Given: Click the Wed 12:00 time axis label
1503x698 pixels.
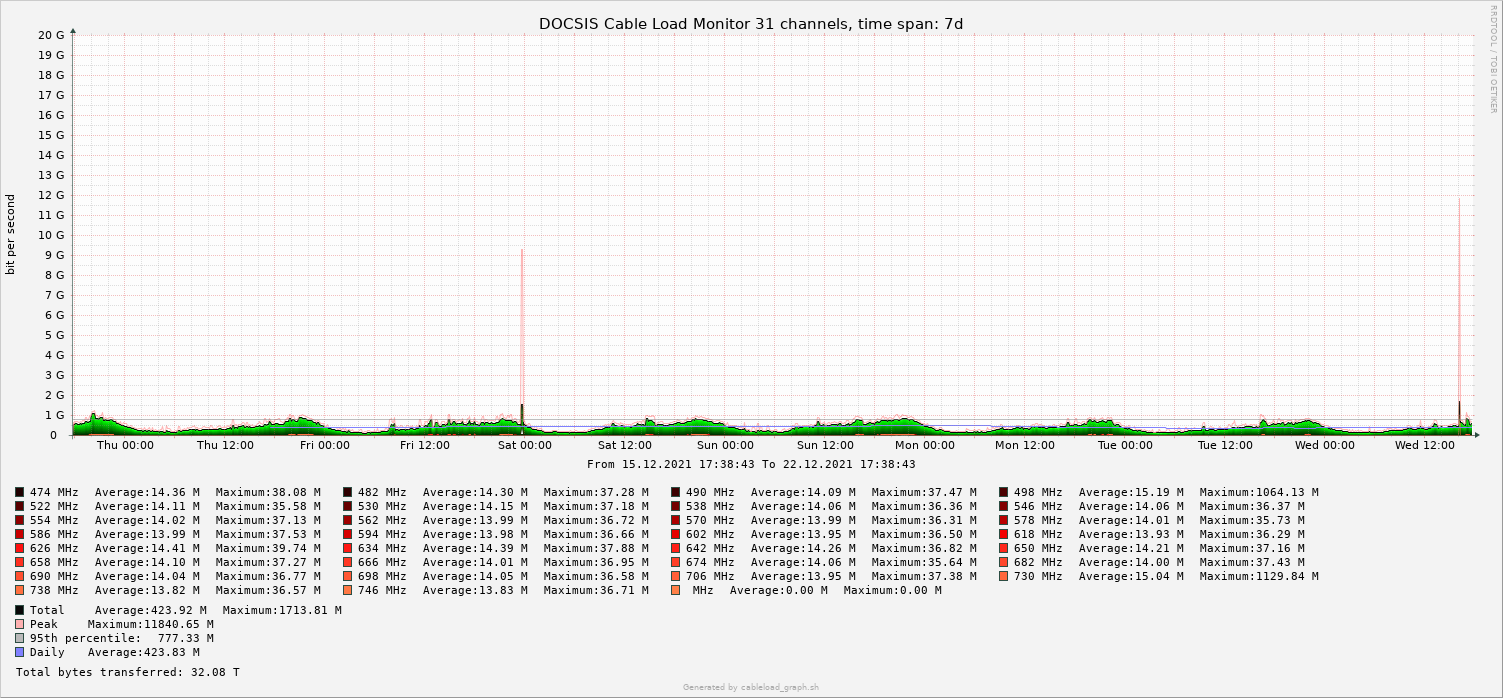Looking at the screenshot, I should (1424, 446).
